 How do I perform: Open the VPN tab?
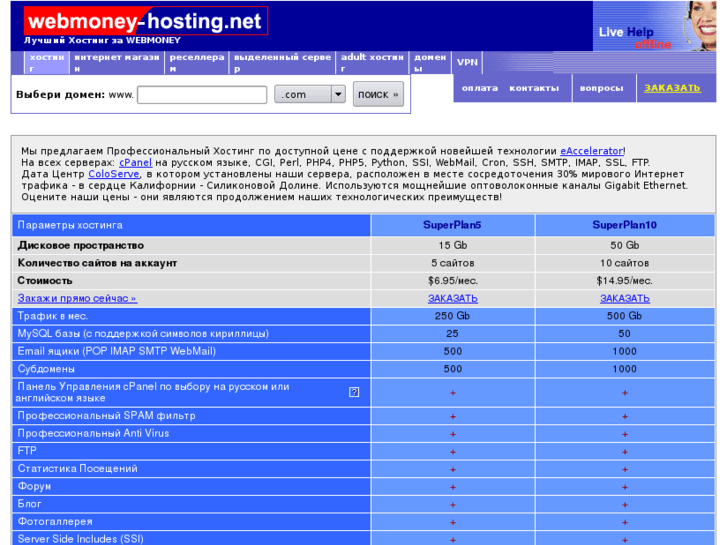point(467,62)
